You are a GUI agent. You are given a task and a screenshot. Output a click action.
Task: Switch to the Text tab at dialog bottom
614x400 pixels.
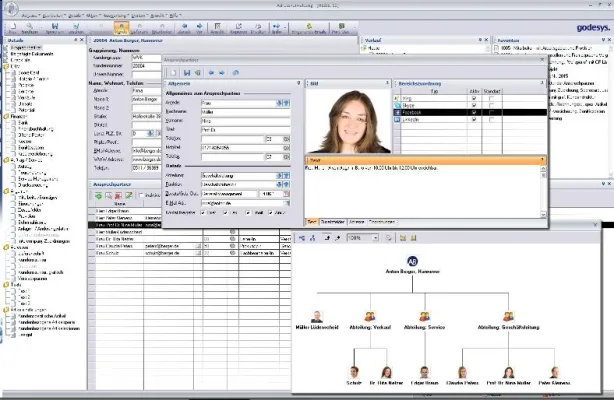(313, 220)
